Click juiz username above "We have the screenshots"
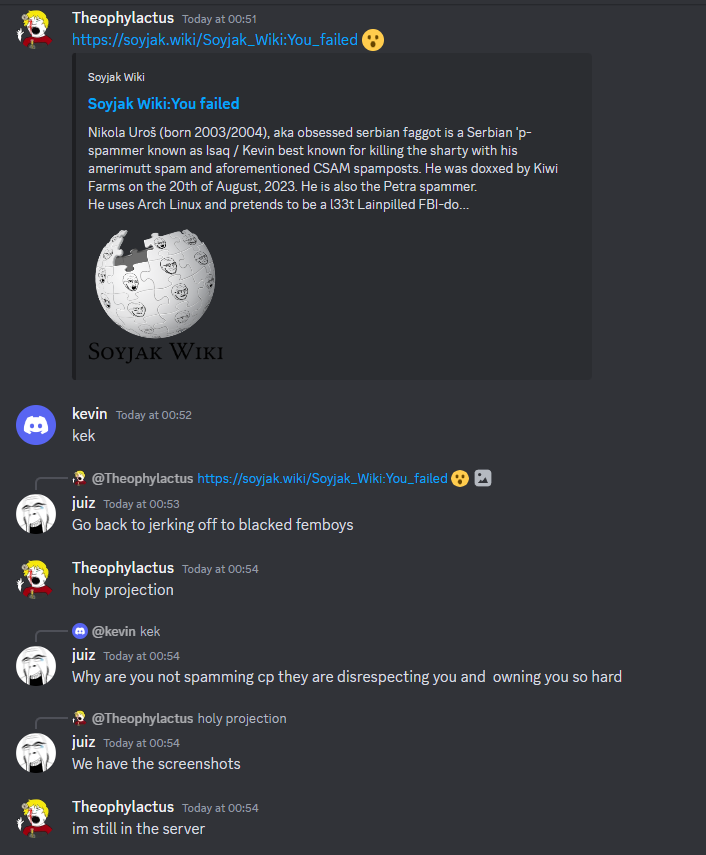Screen dimensions: 706x855 [83, 742]
